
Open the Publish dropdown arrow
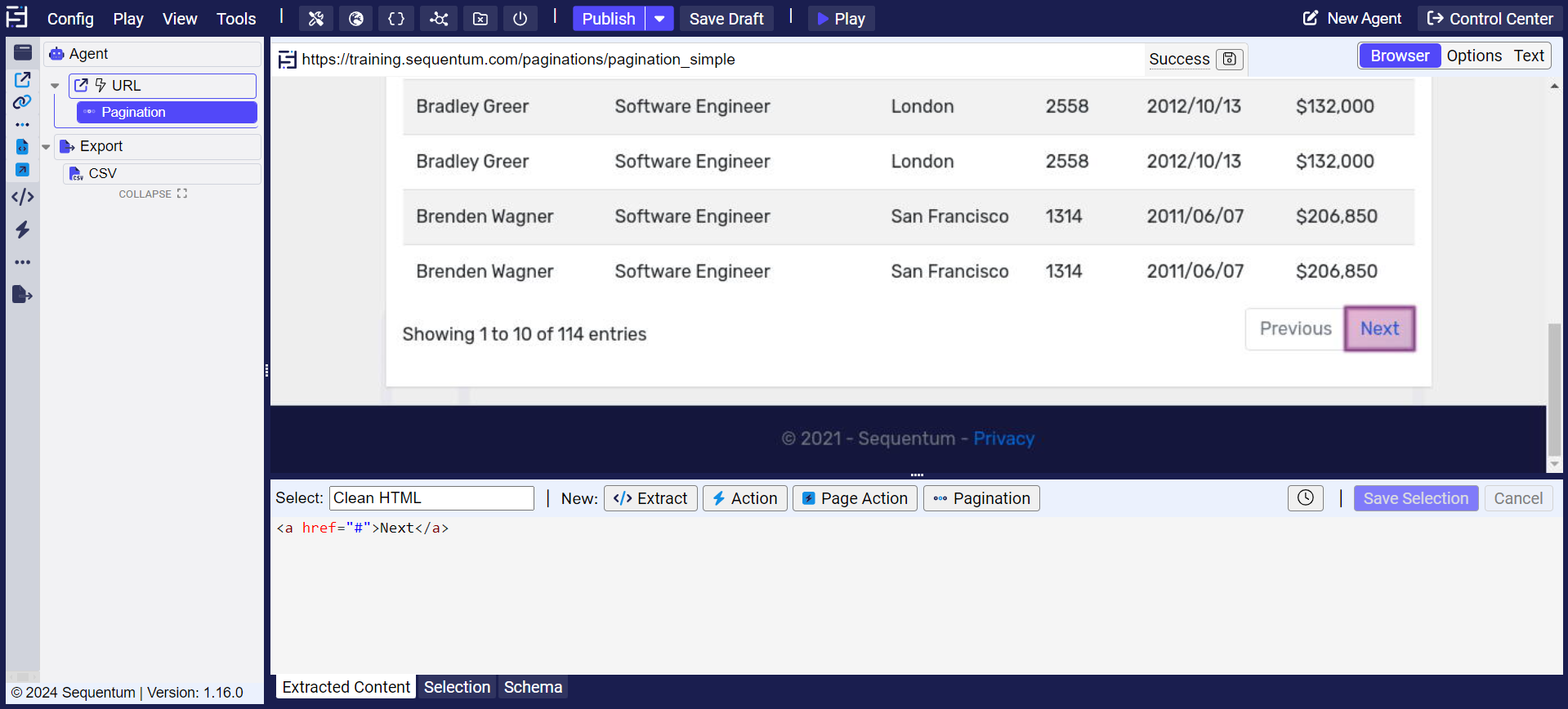click(659, 19)
